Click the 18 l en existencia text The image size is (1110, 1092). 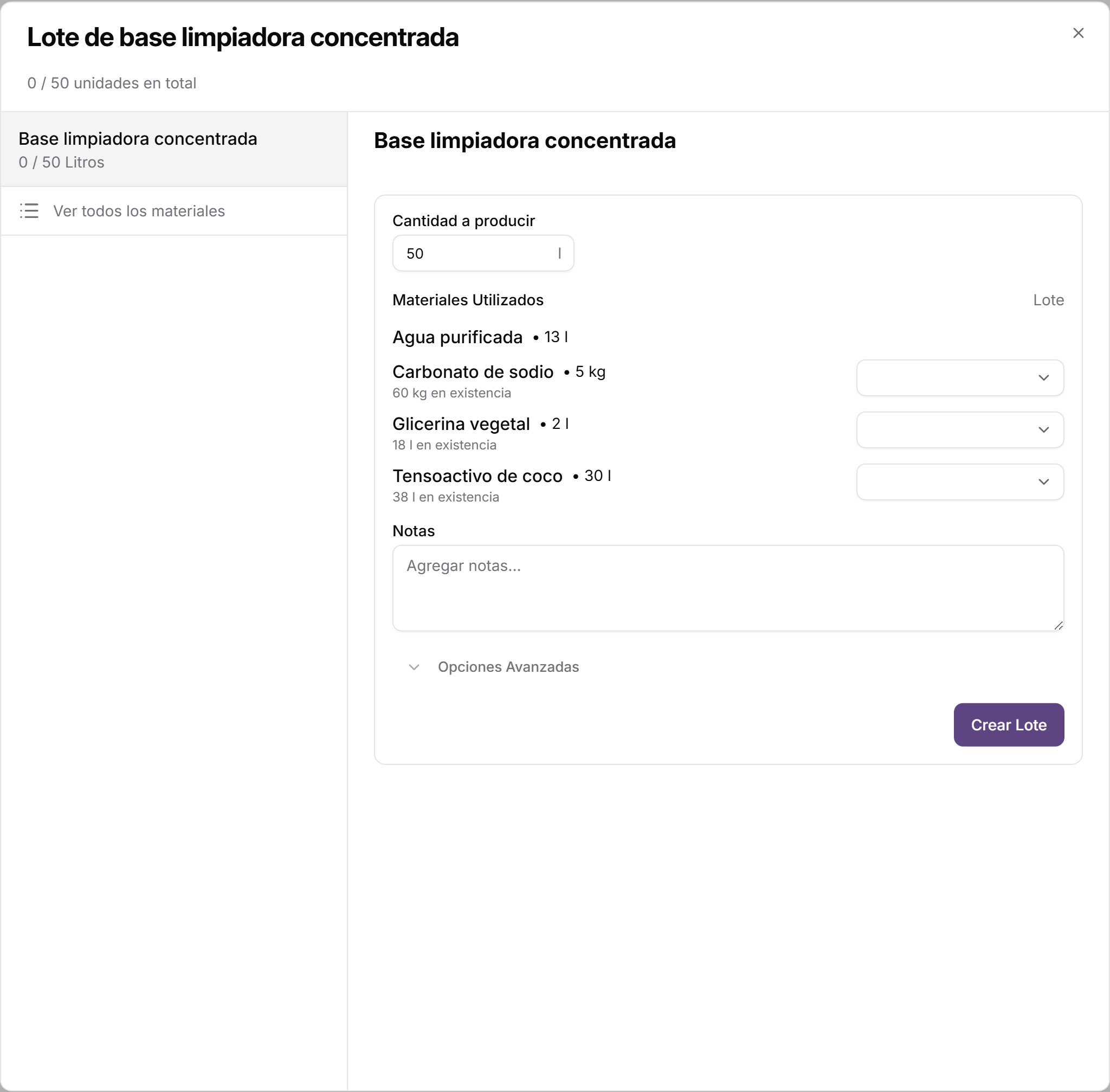(x=444, y=445)
